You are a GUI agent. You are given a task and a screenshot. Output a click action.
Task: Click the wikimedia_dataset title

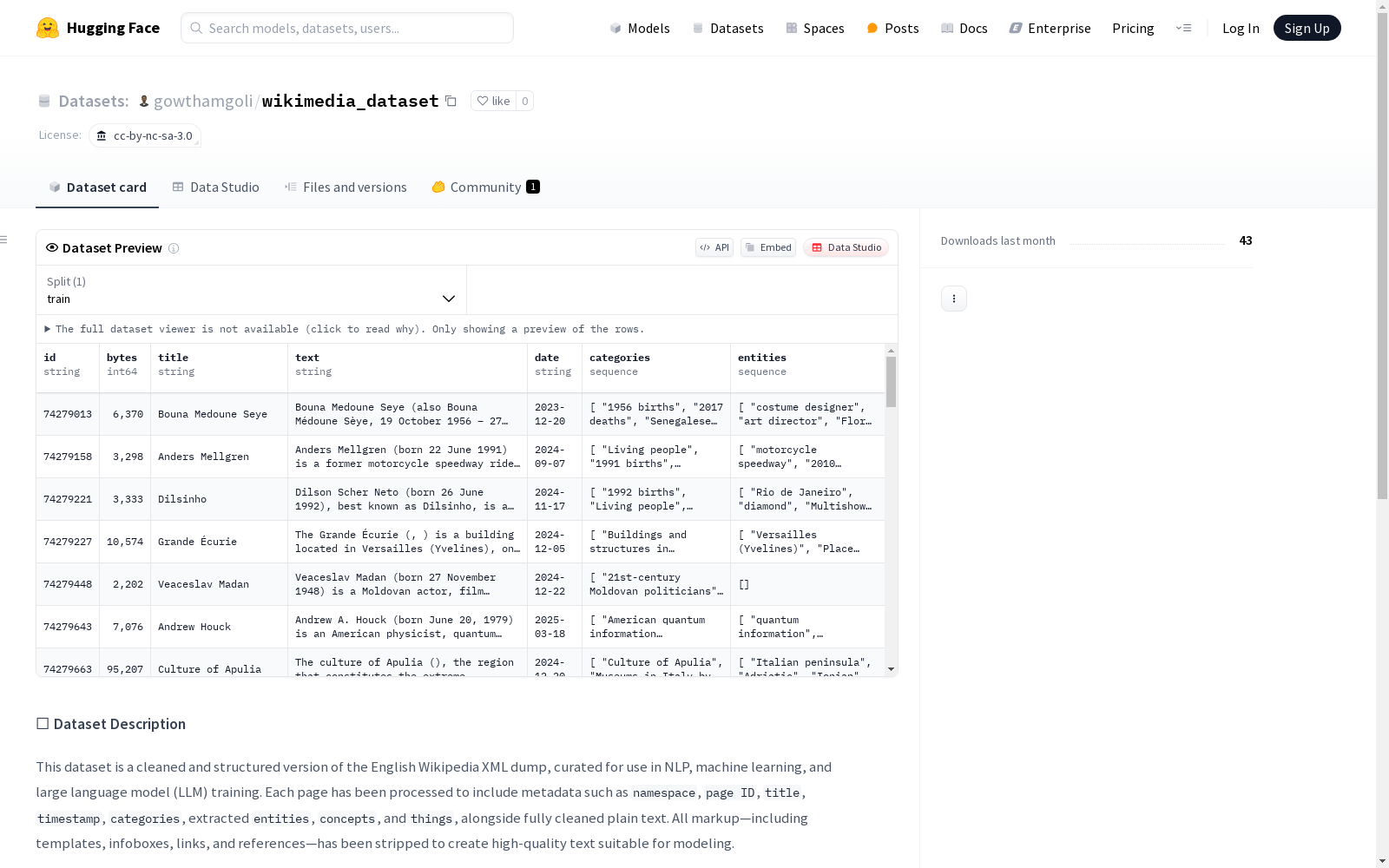[351, 101]
